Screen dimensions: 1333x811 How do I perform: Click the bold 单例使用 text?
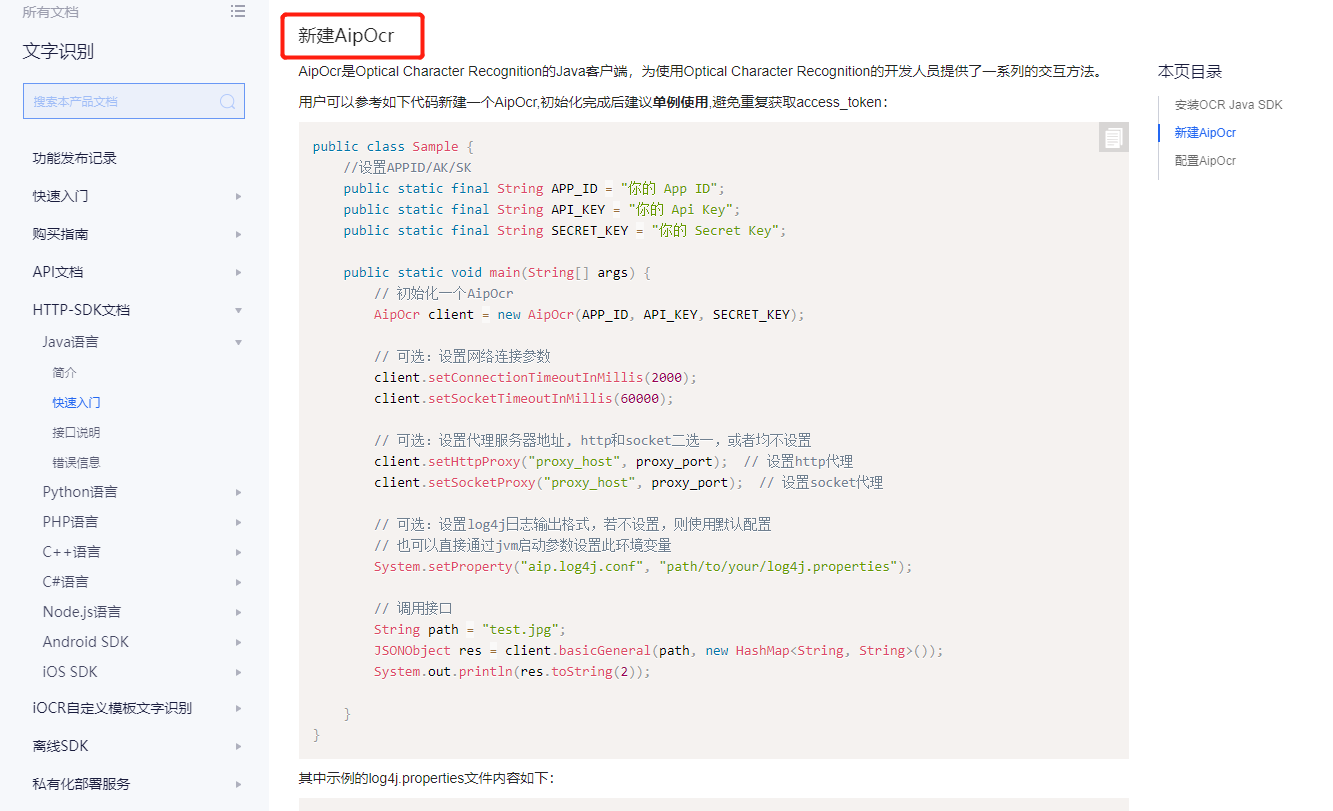pyautogui.click(x=681, y=102)
